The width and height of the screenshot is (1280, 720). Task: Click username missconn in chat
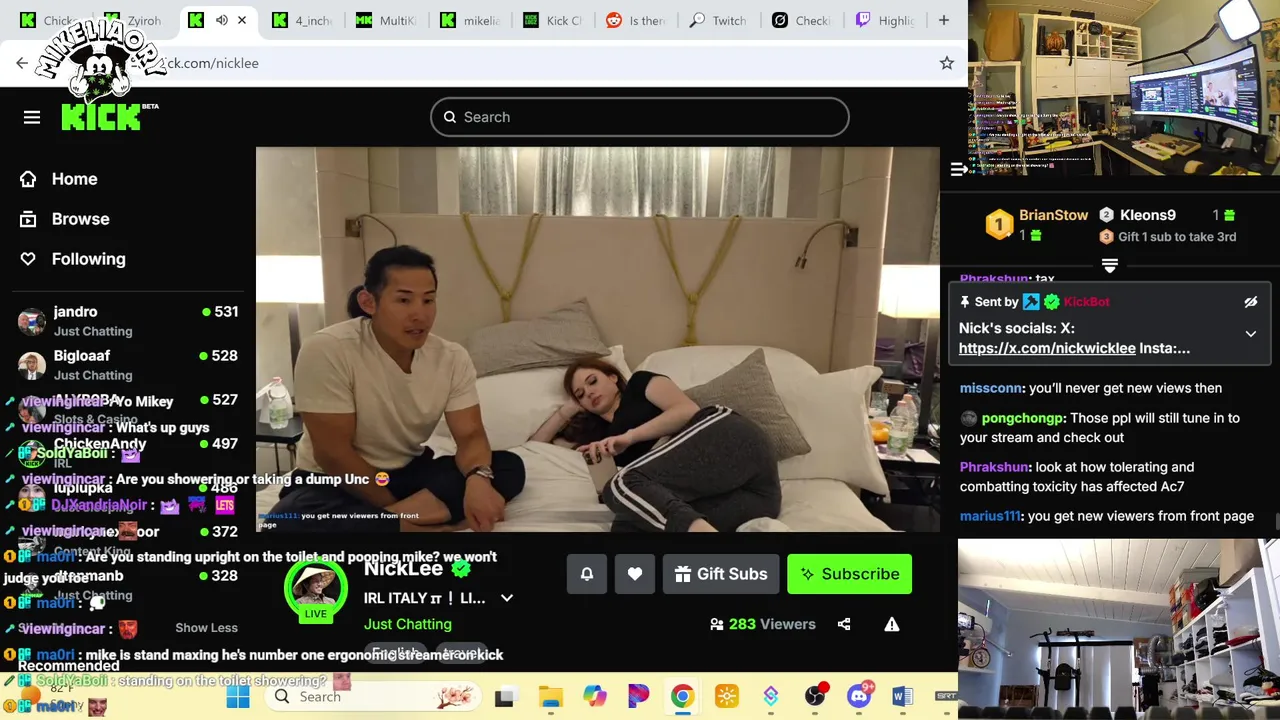click(x=990, y=388)
